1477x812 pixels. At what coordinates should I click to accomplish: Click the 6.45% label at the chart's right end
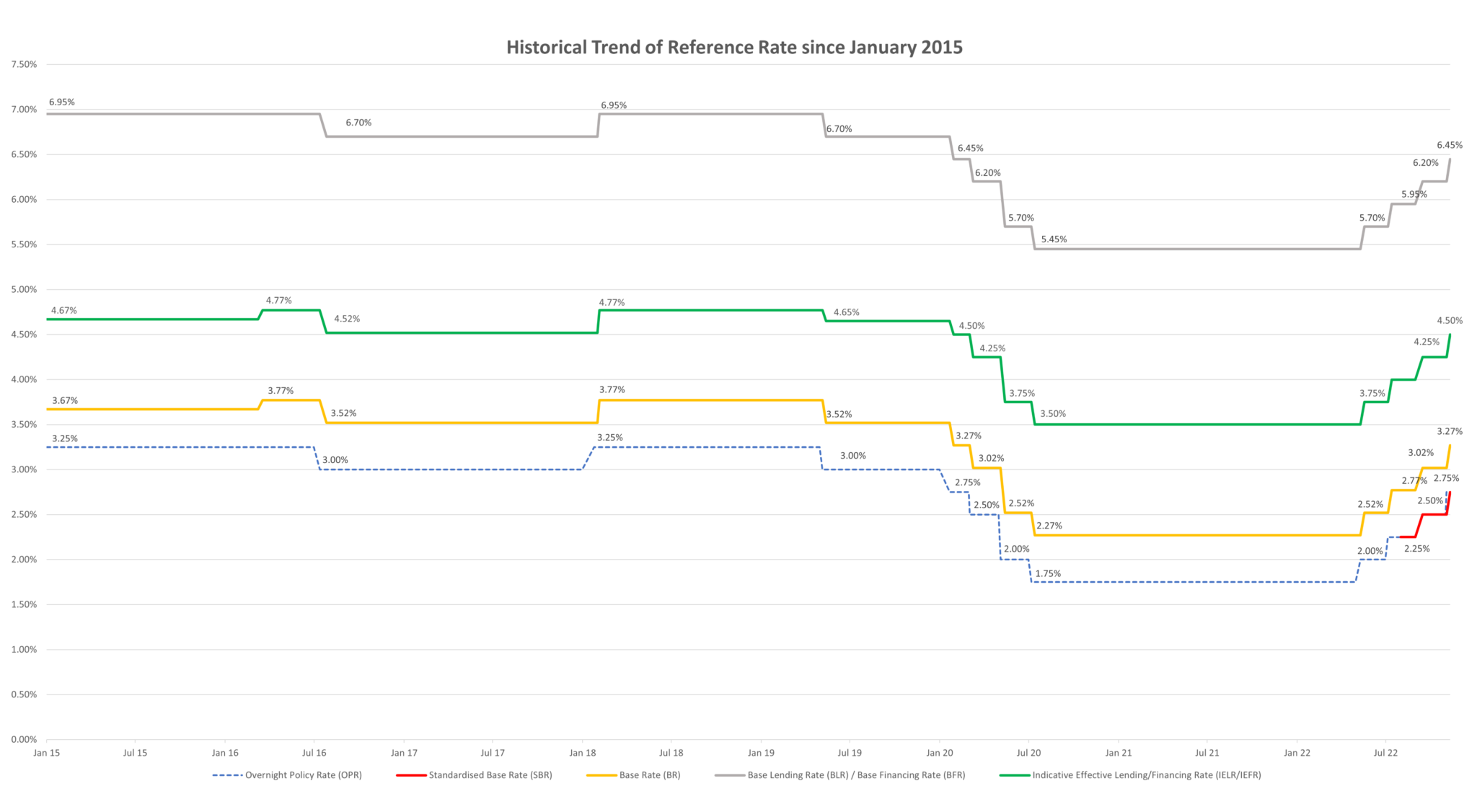tap(1450, 146)
